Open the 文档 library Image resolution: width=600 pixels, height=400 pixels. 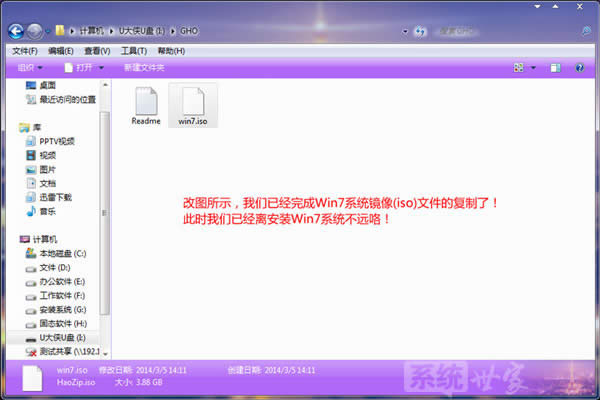tap(41, 183)
